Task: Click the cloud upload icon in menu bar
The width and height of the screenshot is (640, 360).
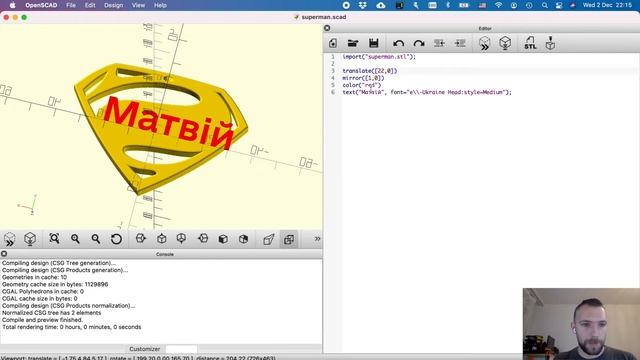Action: [380, 5]
